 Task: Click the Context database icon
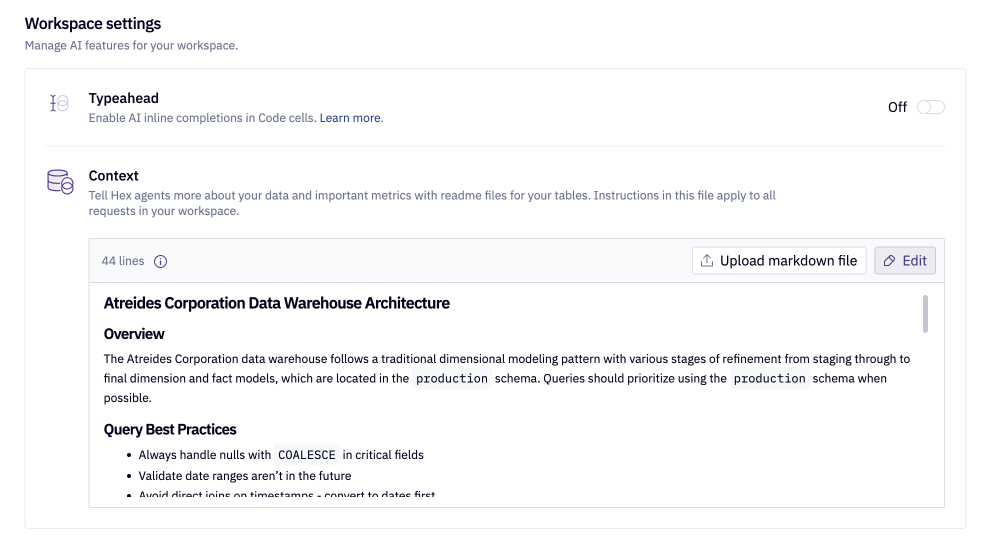60,182
